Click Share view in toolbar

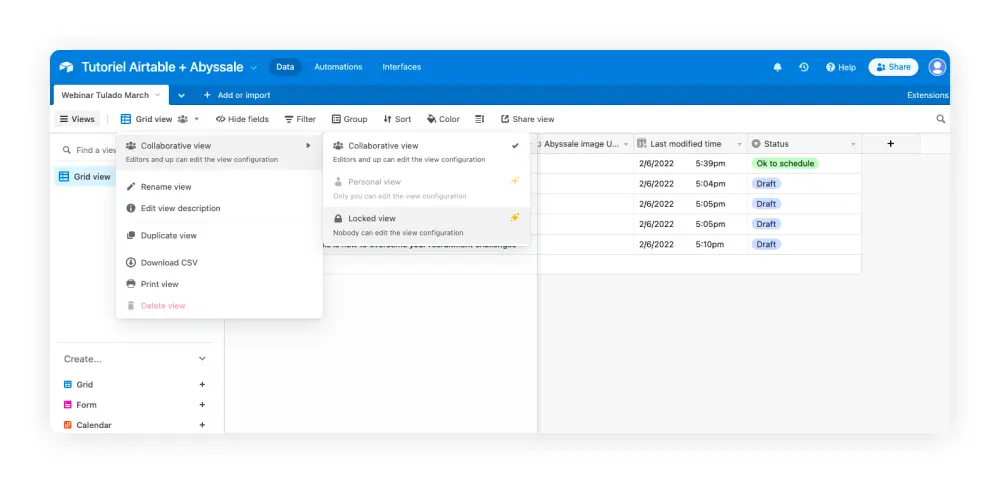point(527,119)
